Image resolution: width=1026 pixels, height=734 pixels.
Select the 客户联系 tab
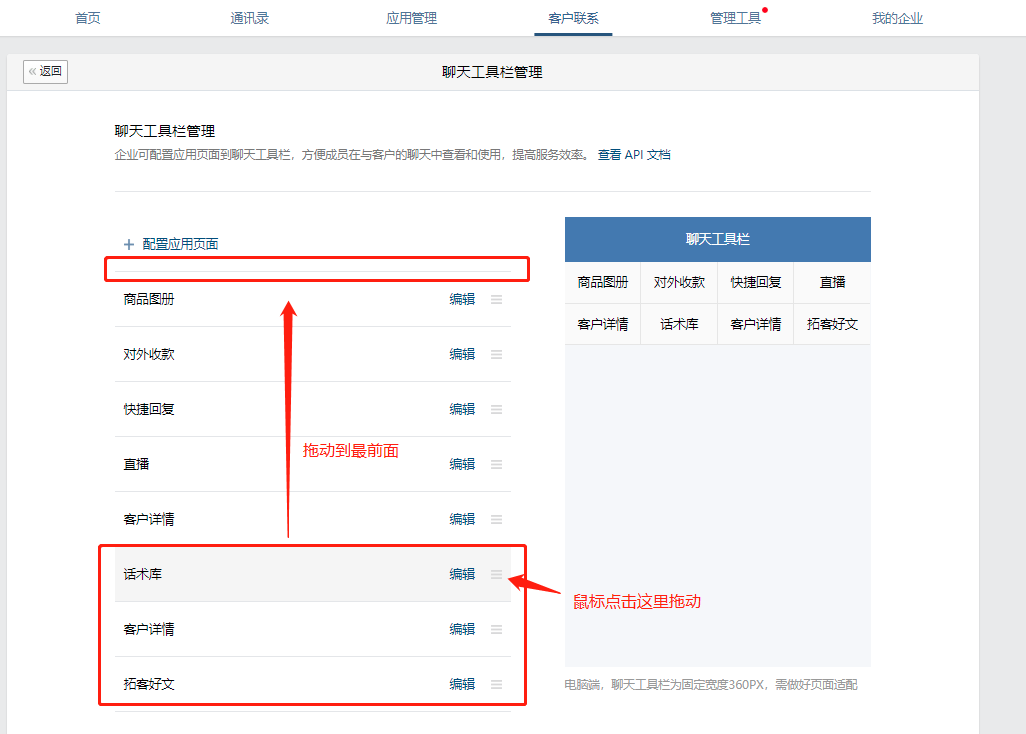pos(573,18)
